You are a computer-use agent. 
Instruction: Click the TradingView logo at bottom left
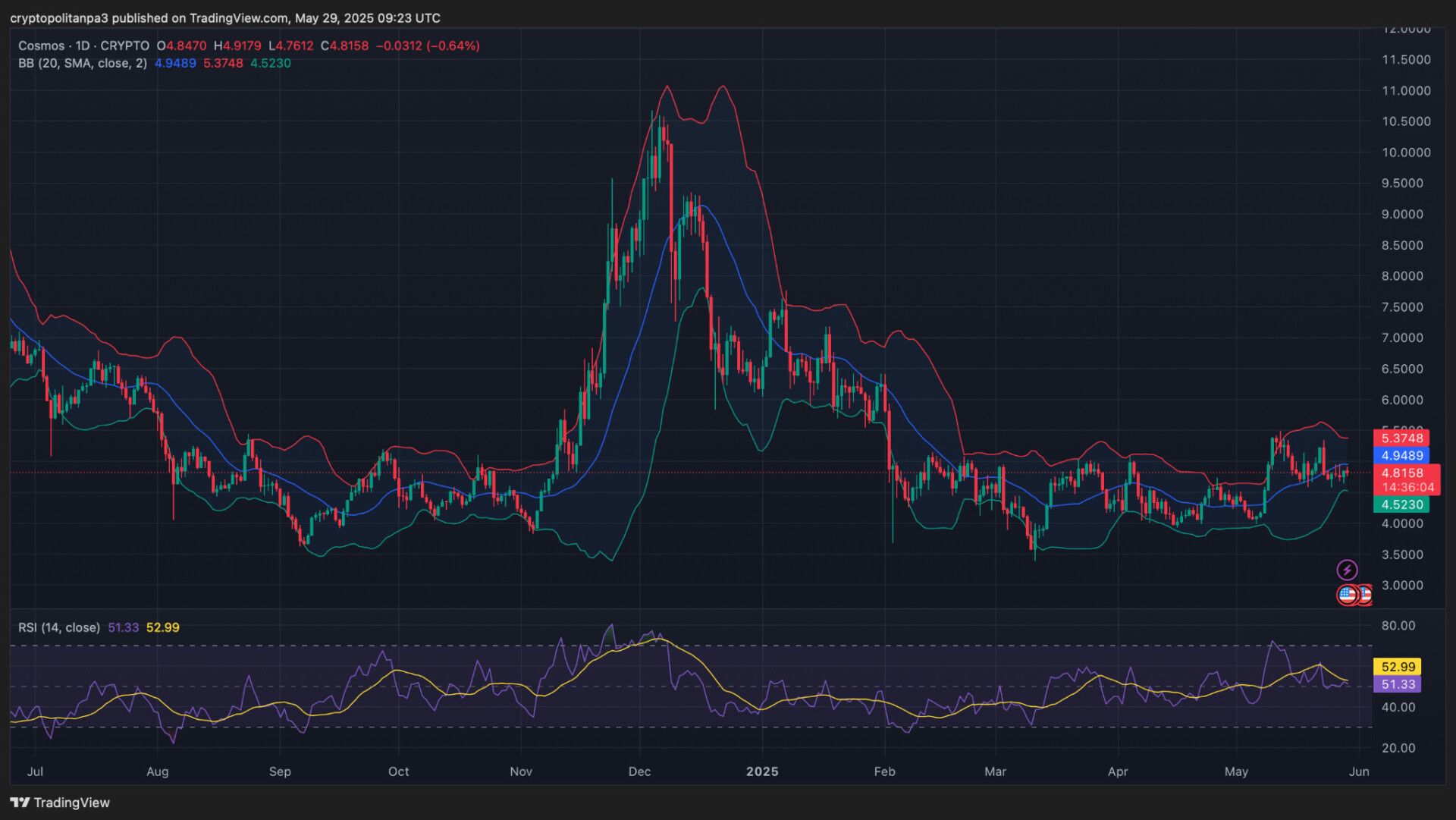pos(61,803)
